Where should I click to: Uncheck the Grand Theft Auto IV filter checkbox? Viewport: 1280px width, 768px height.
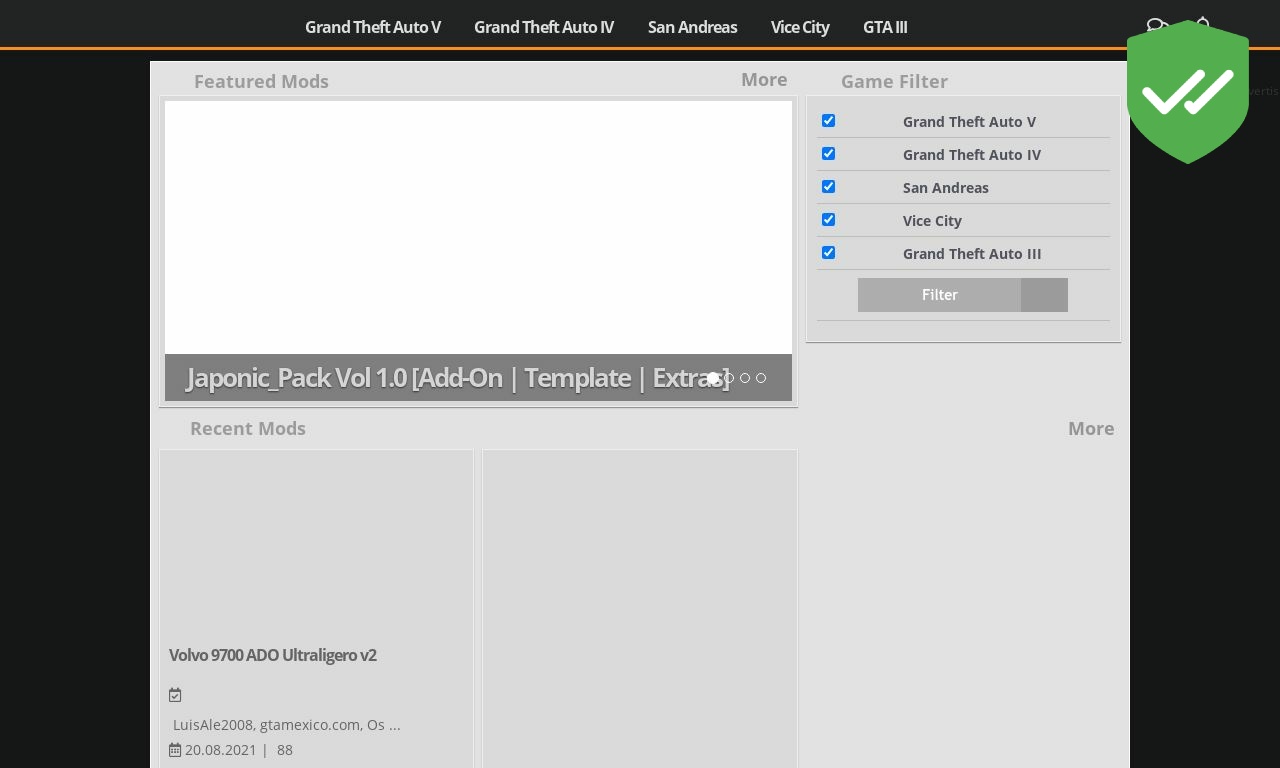point(828,154)
